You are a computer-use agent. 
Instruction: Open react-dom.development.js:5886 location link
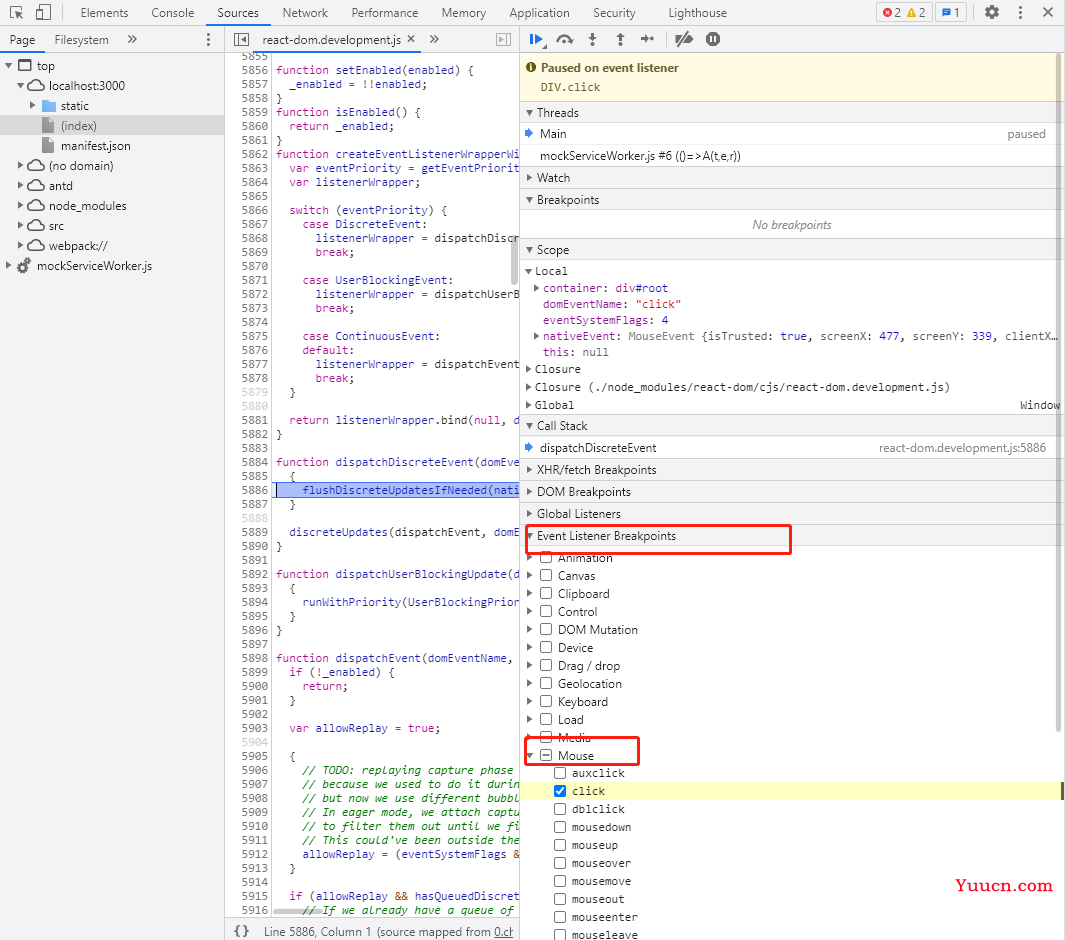click(x=962, y=448)
